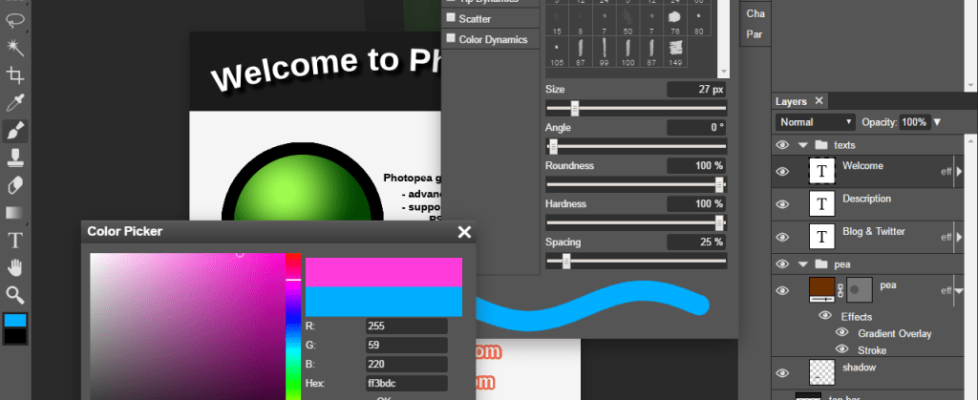Viewport: 978px width, 400px height.
Task: Adjust the Hardness slider
Action: tap(636, 223)
